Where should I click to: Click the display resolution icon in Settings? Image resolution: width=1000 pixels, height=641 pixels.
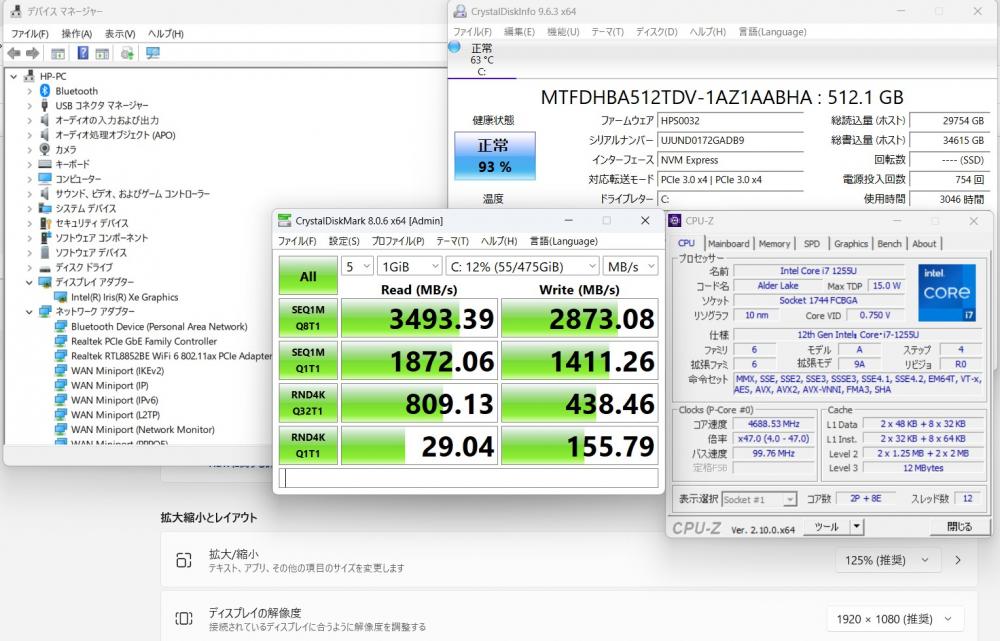(x=184, y=619)
